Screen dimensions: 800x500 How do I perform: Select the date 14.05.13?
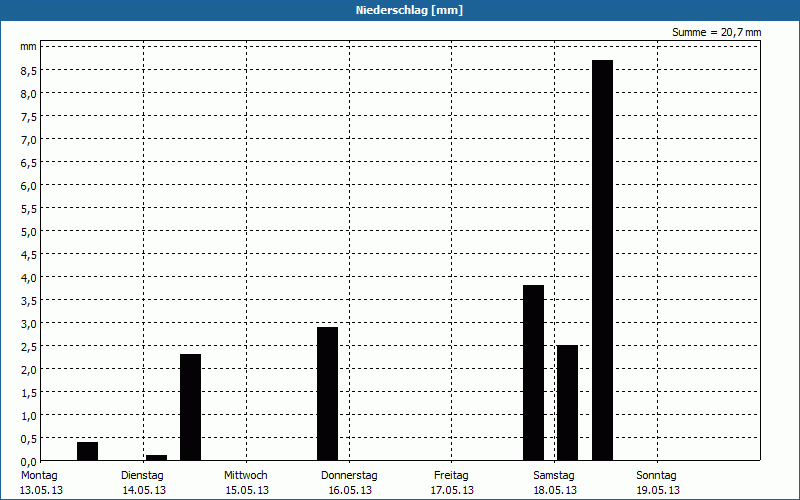144,491
